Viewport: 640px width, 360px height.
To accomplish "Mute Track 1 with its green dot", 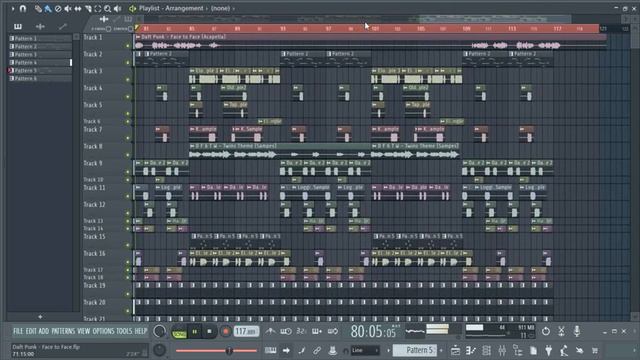I will point(128,46).
